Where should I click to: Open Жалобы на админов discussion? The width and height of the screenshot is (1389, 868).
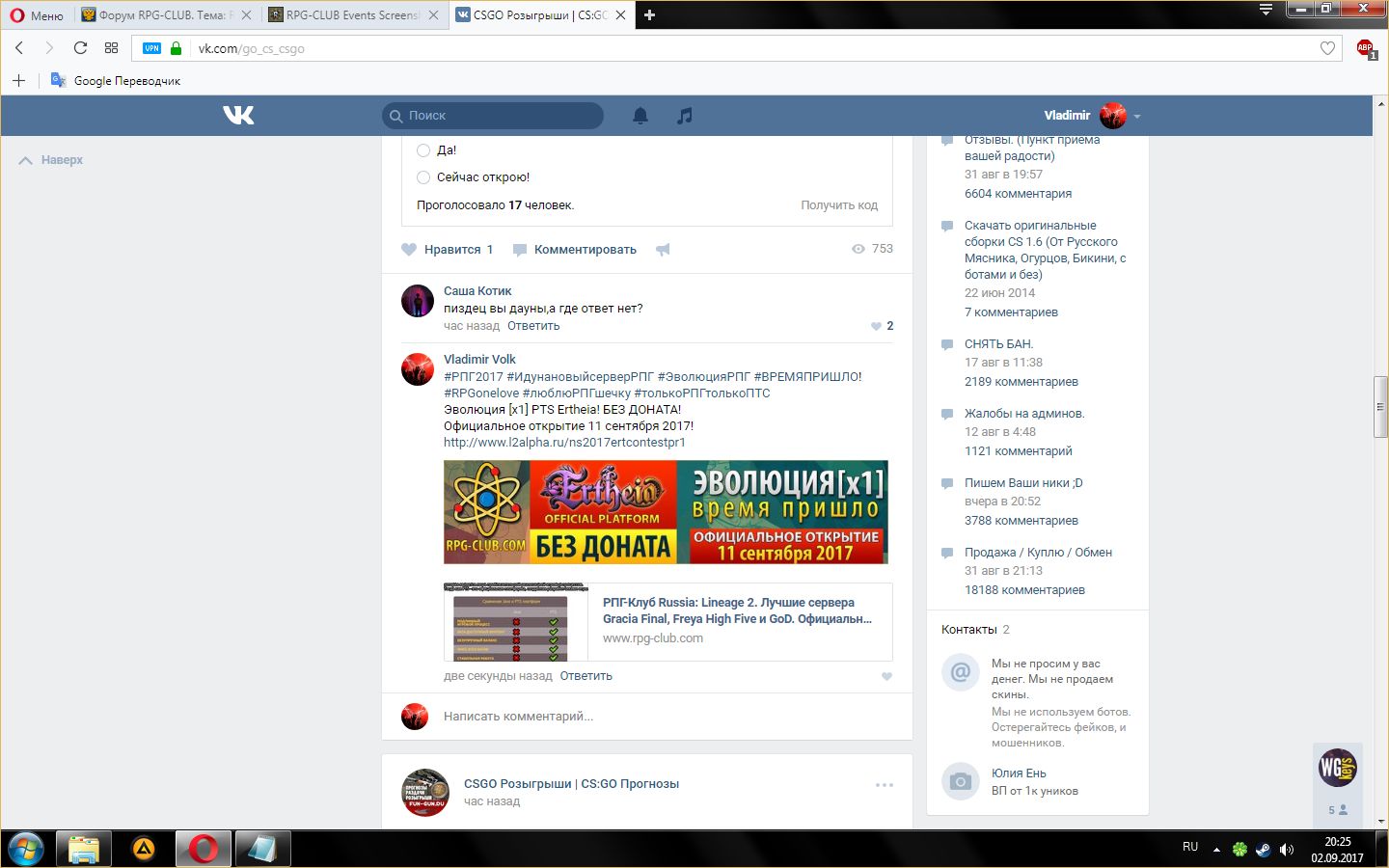pos(1024,414)
